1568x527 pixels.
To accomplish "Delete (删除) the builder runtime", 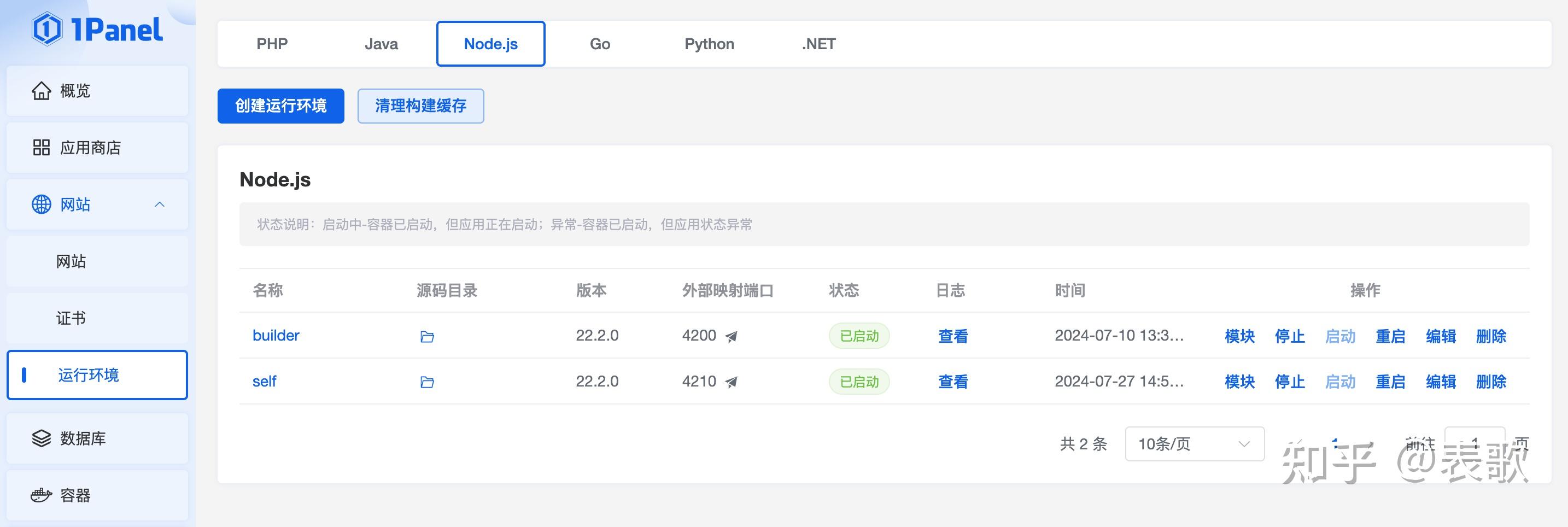I will coord(1491,336).
